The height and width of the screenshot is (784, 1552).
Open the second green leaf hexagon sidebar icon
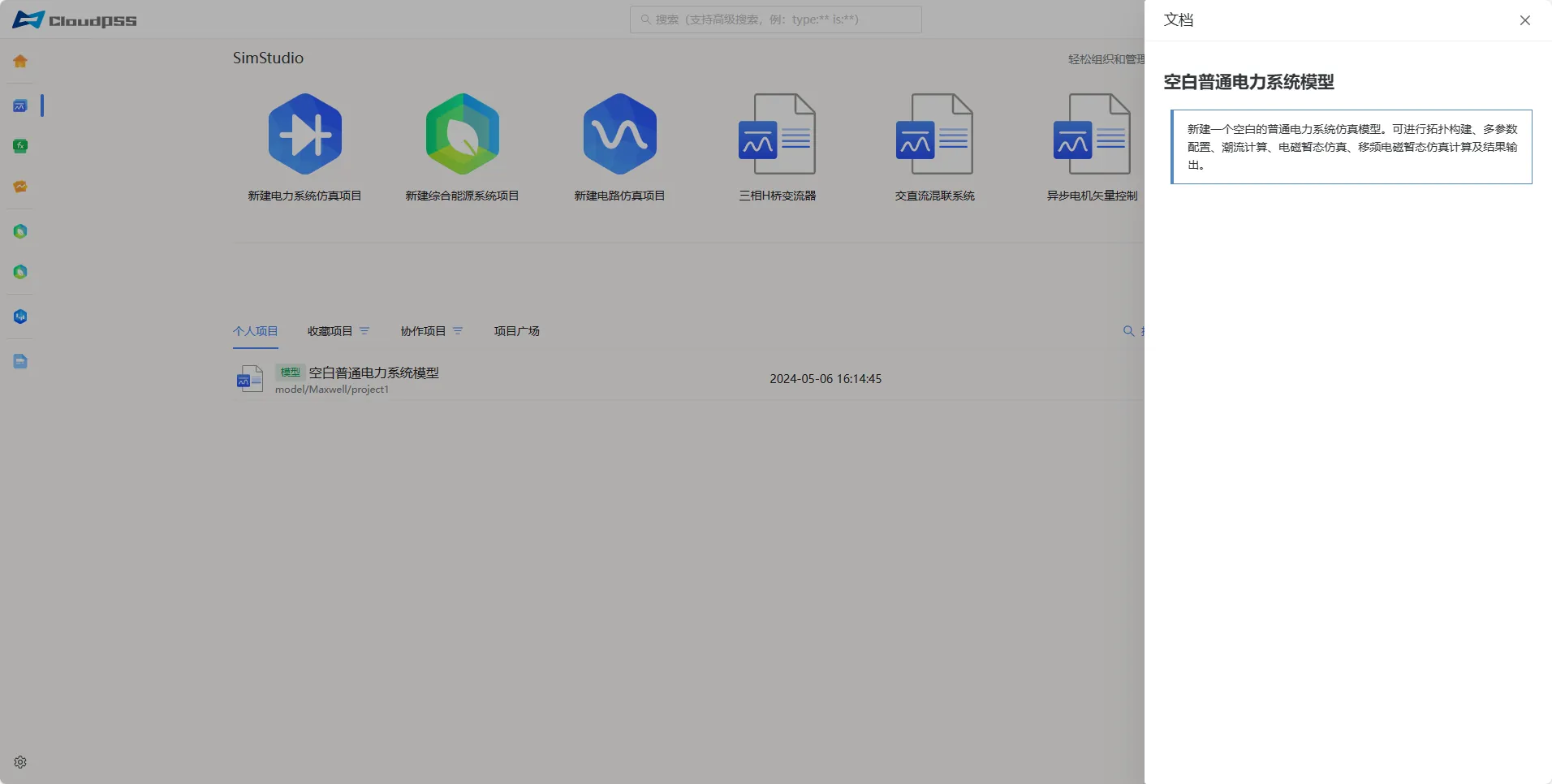(20, 272)
